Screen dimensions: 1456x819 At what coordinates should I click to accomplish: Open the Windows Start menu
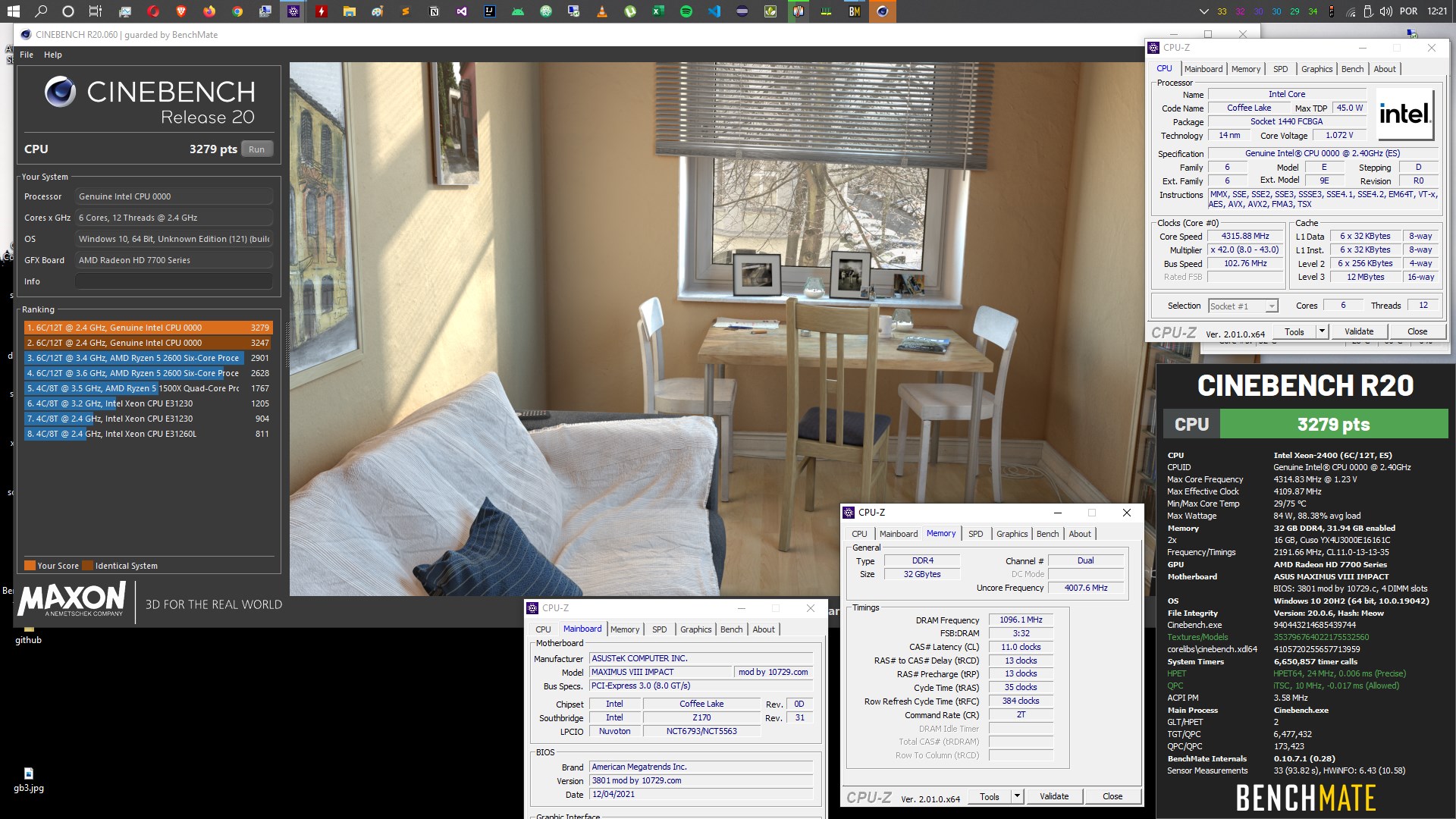[x=13, y=11]
